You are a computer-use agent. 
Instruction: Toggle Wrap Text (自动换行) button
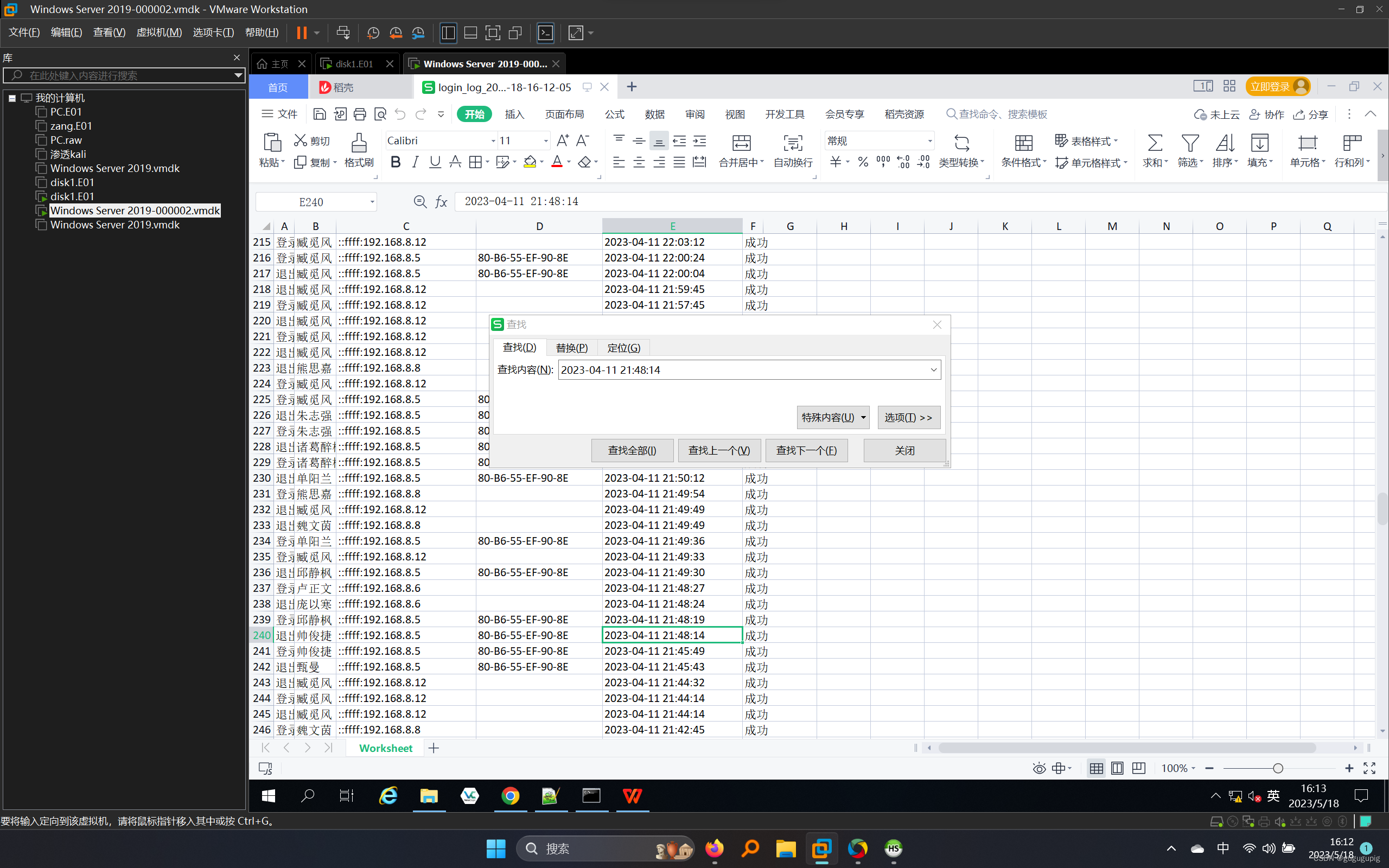(x=793, y=144)
